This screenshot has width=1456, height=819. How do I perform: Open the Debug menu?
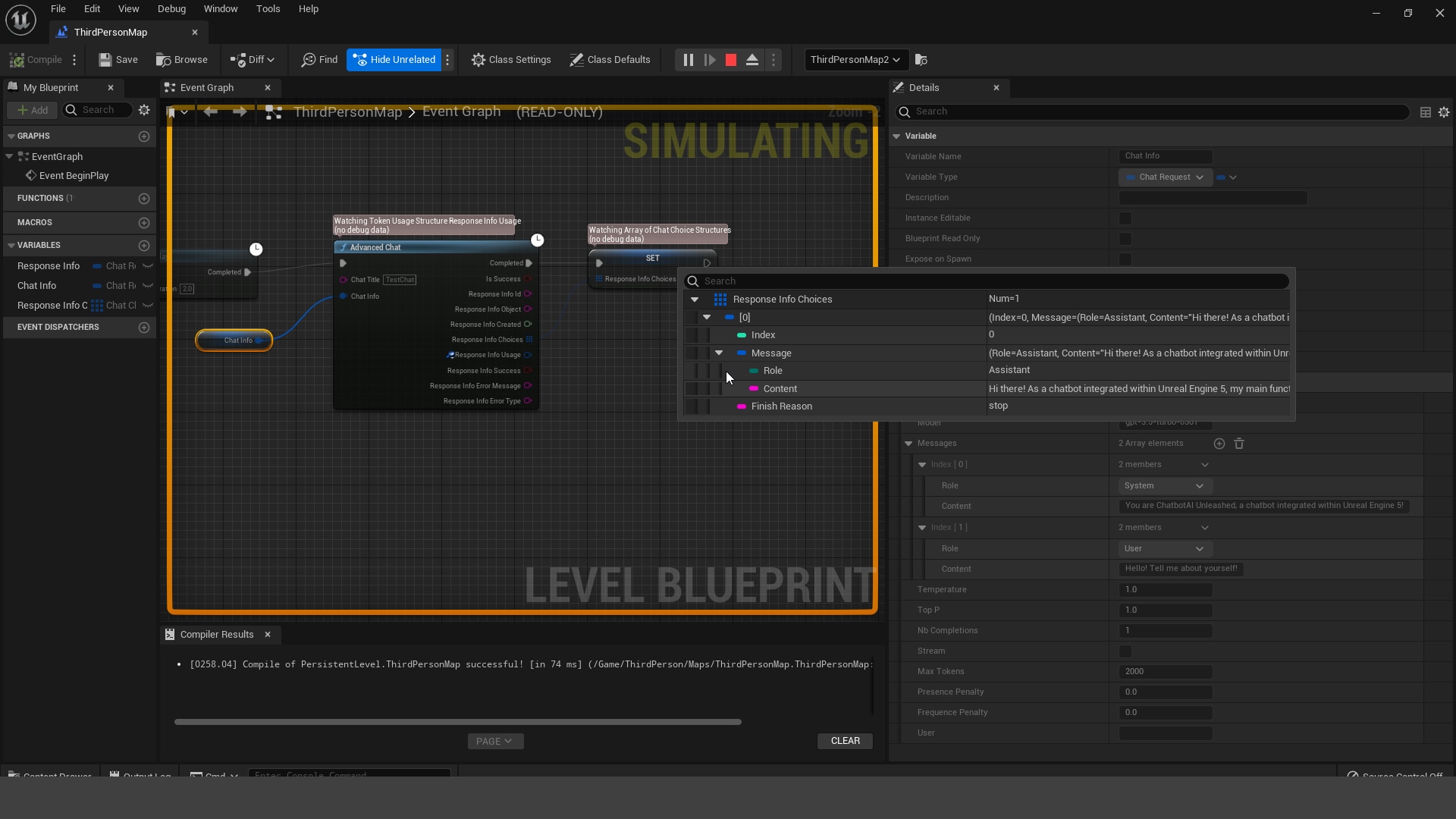(171, 9)
